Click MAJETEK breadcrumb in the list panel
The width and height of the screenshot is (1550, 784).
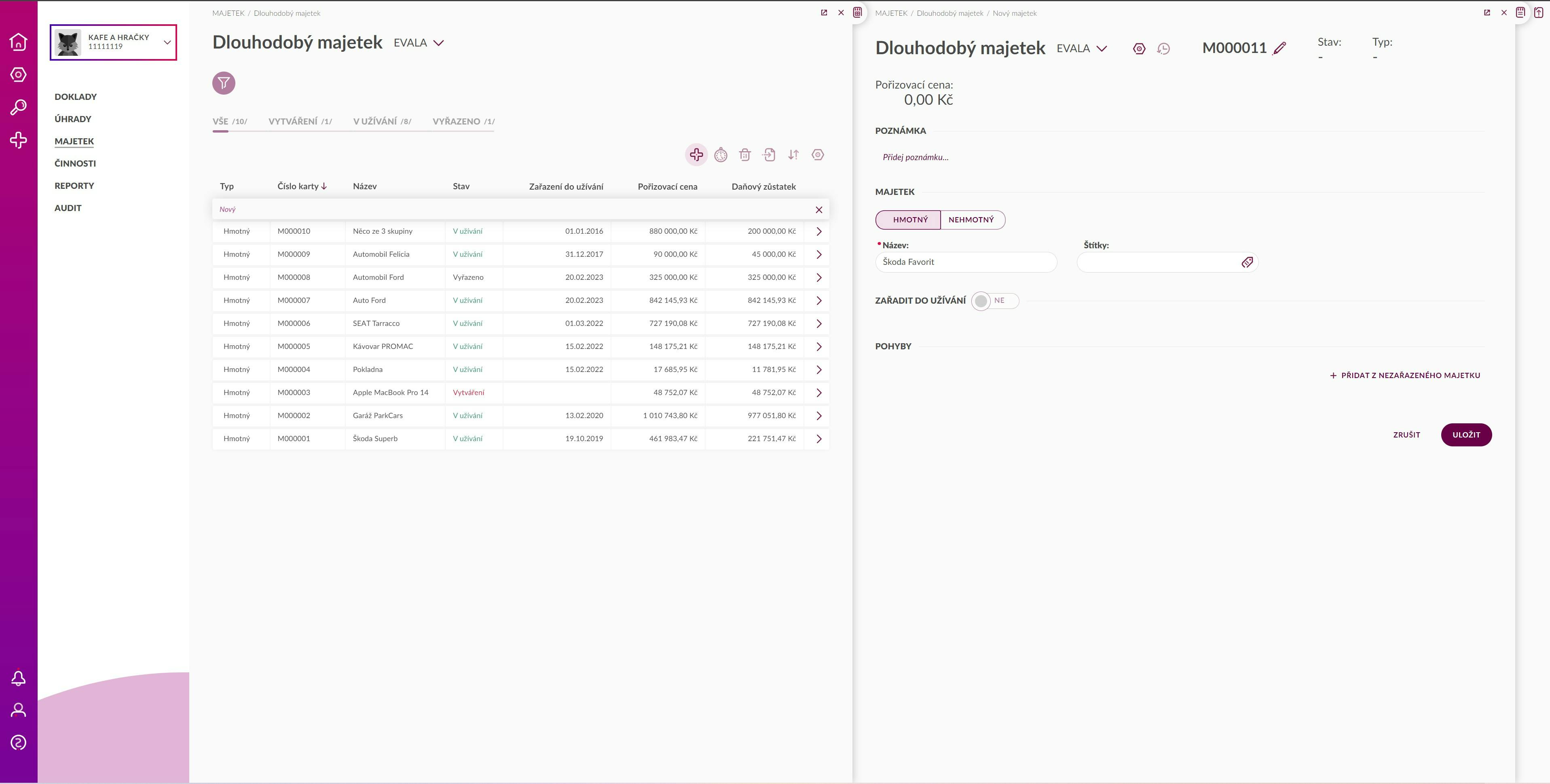click(228, 13)
